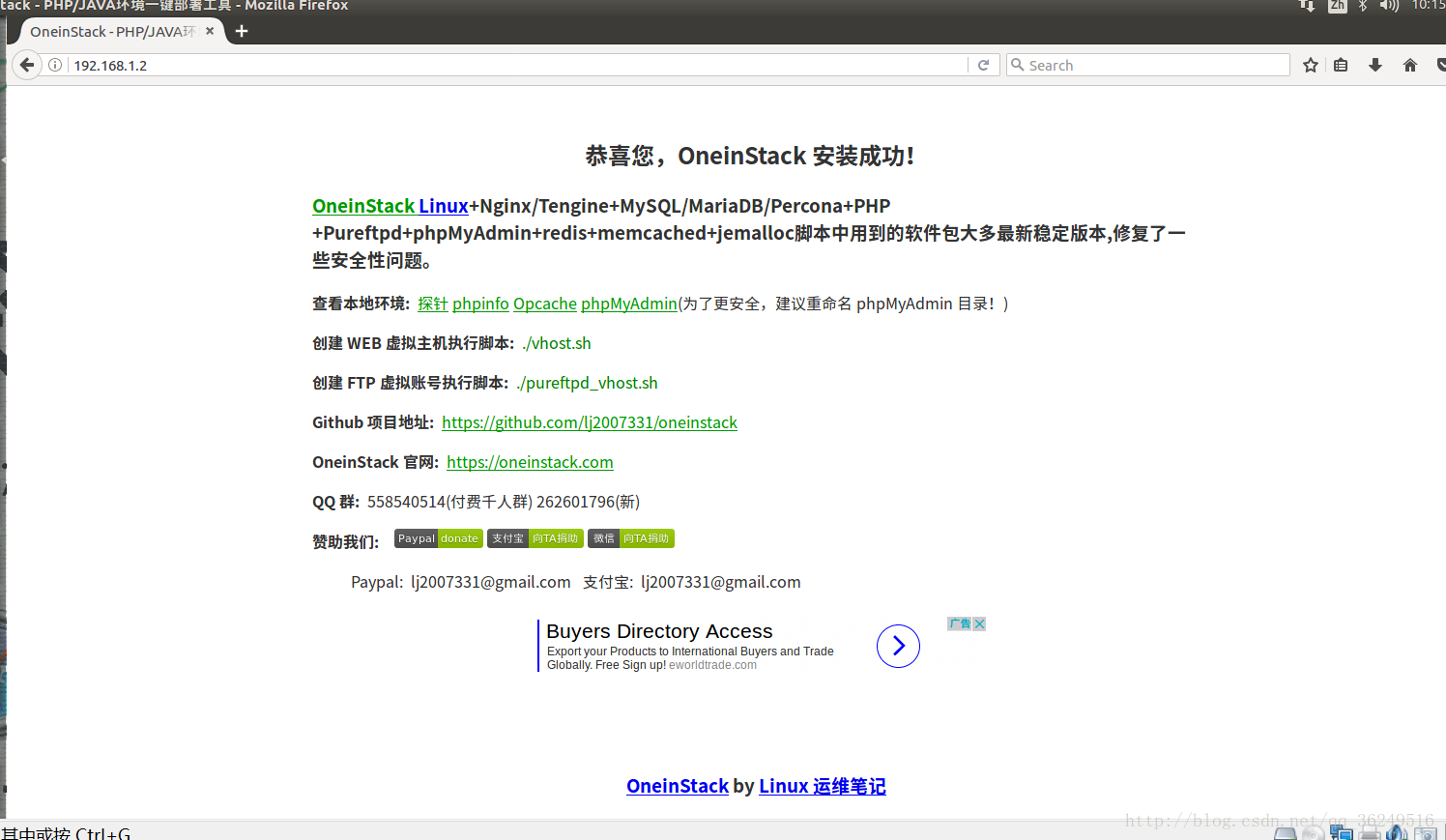Click the ad's circled arrow button

tap(898, 646)
